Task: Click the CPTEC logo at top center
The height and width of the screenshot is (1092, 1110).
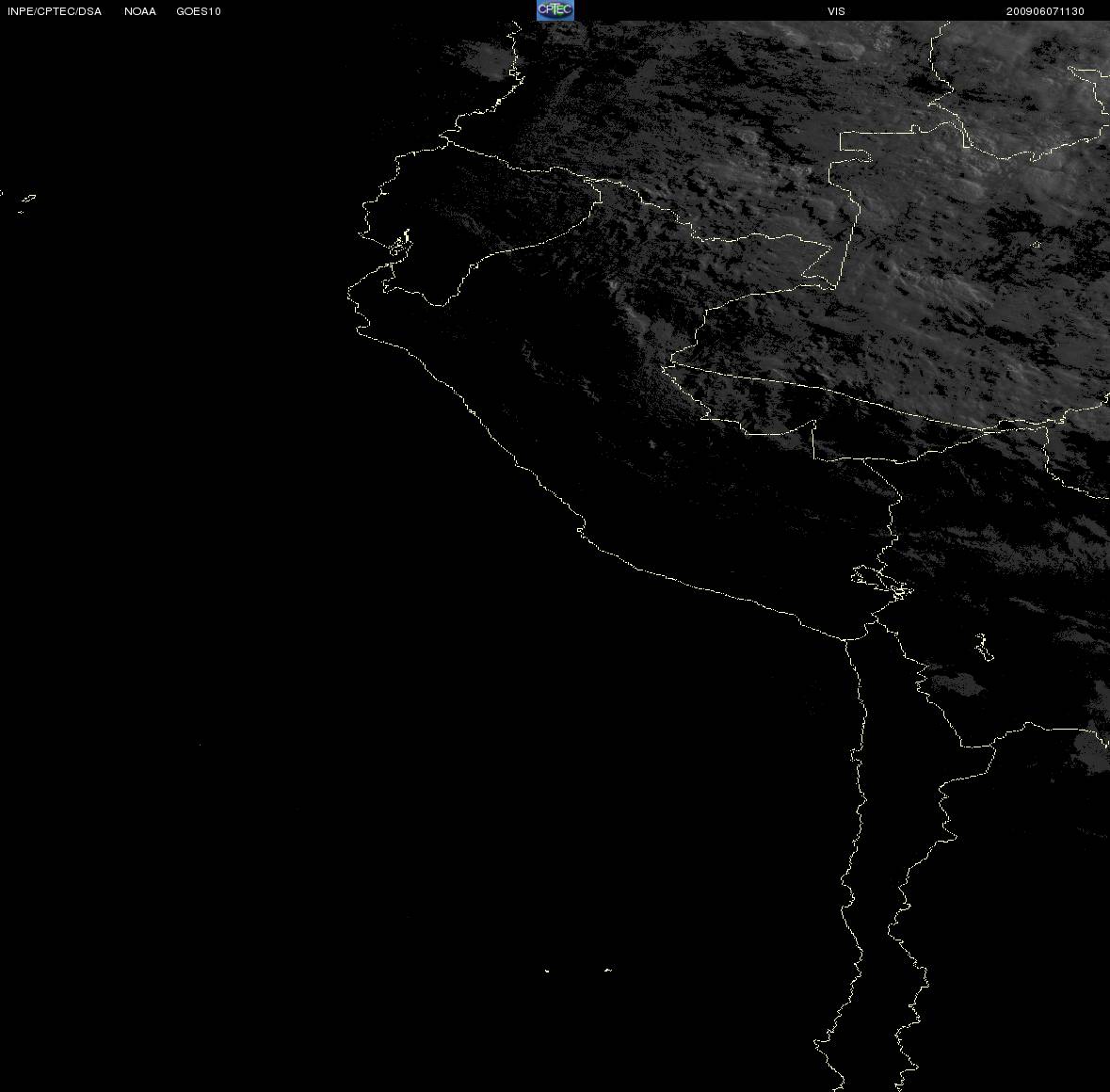Action: tap(555, 10)
